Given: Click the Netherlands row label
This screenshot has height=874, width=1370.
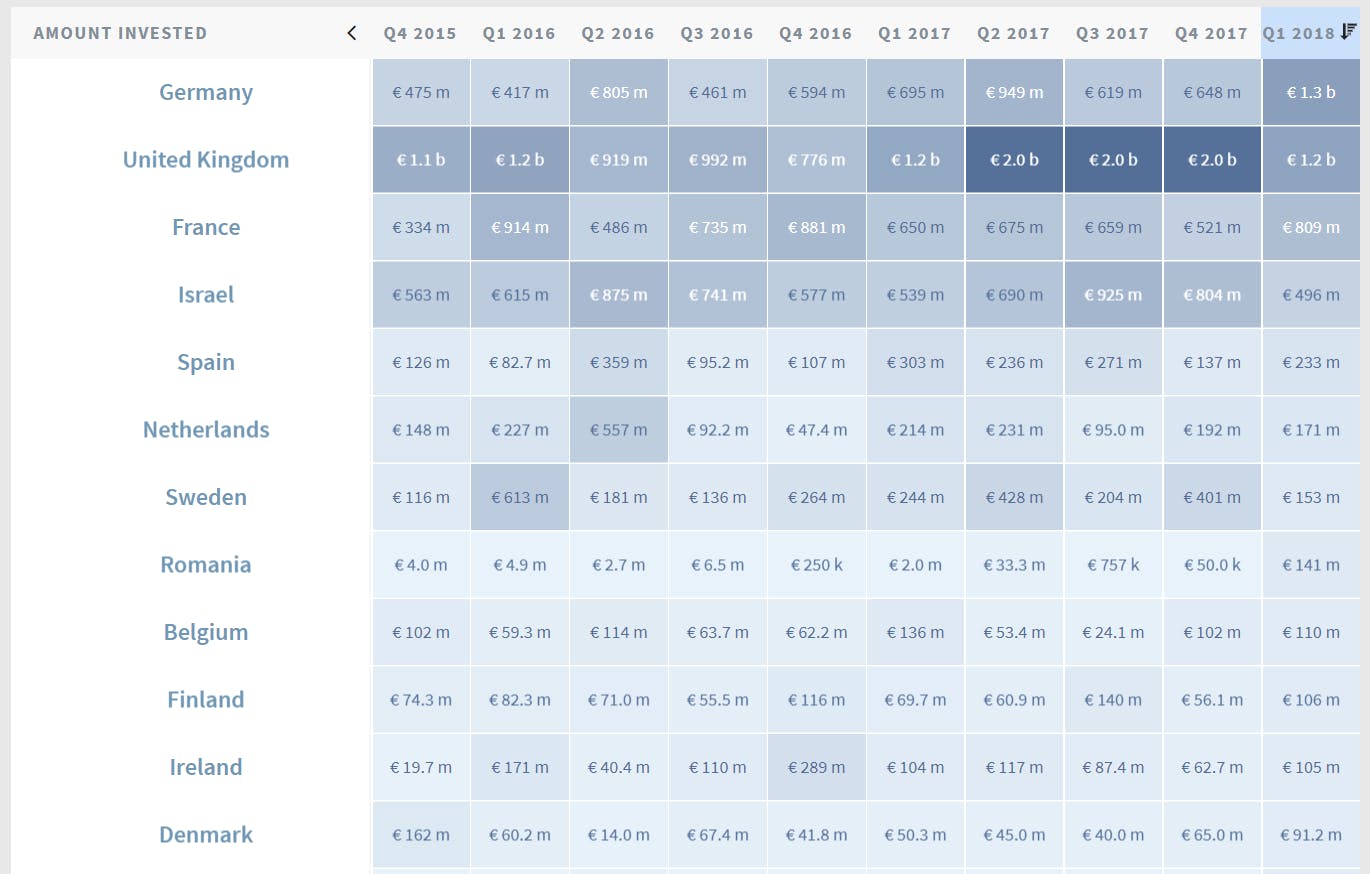Looking at the screenshot, I should [205, 429].
